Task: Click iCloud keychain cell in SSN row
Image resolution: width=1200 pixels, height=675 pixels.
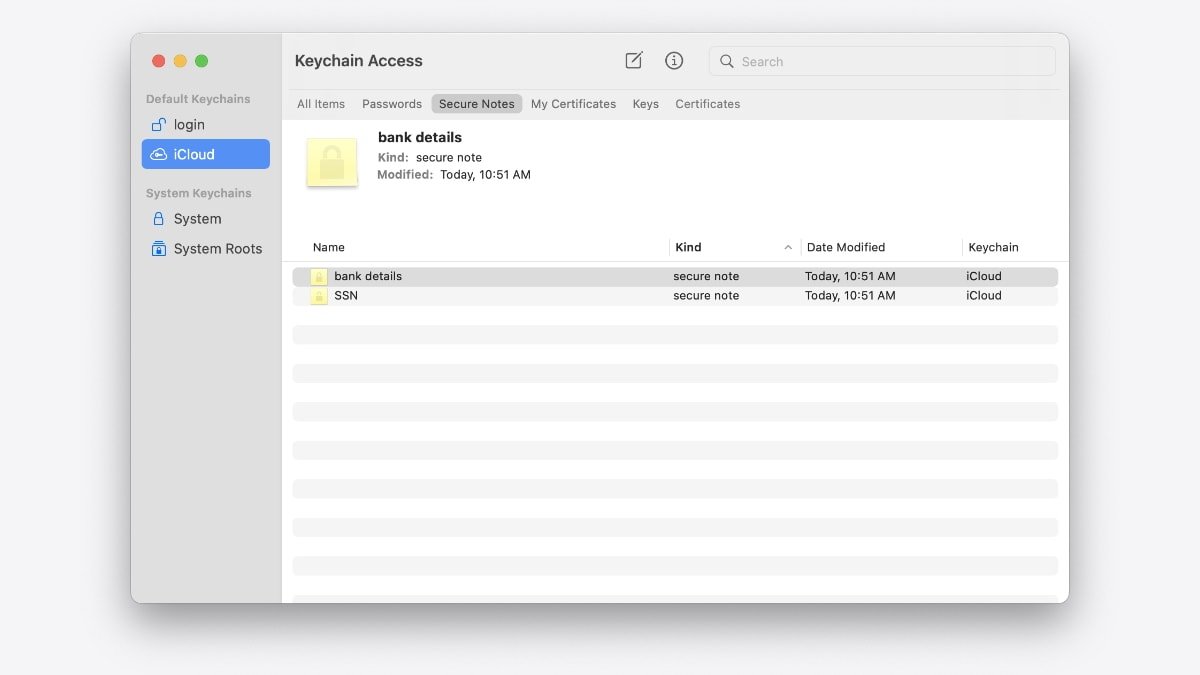Action: click(x=984, y=296)
